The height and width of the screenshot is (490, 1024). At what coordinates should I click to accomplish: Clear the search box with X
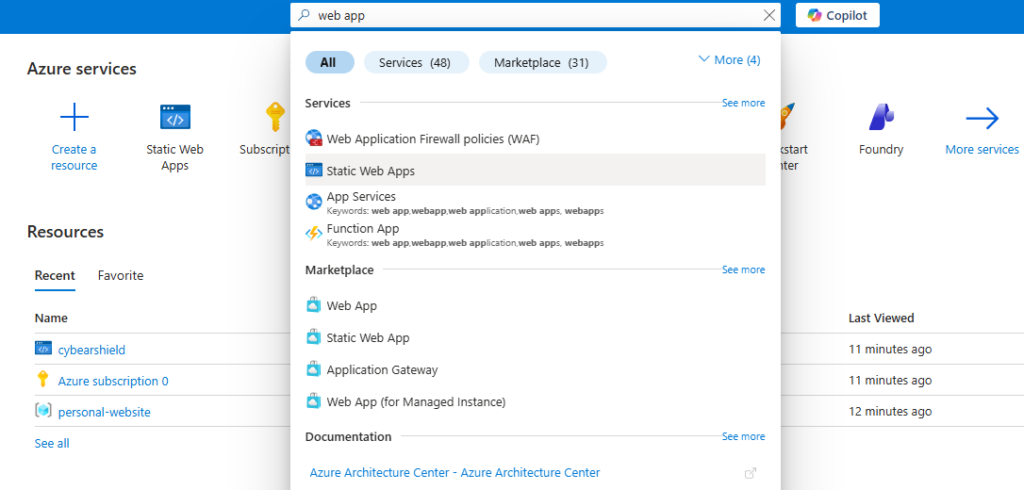[769, 15]
